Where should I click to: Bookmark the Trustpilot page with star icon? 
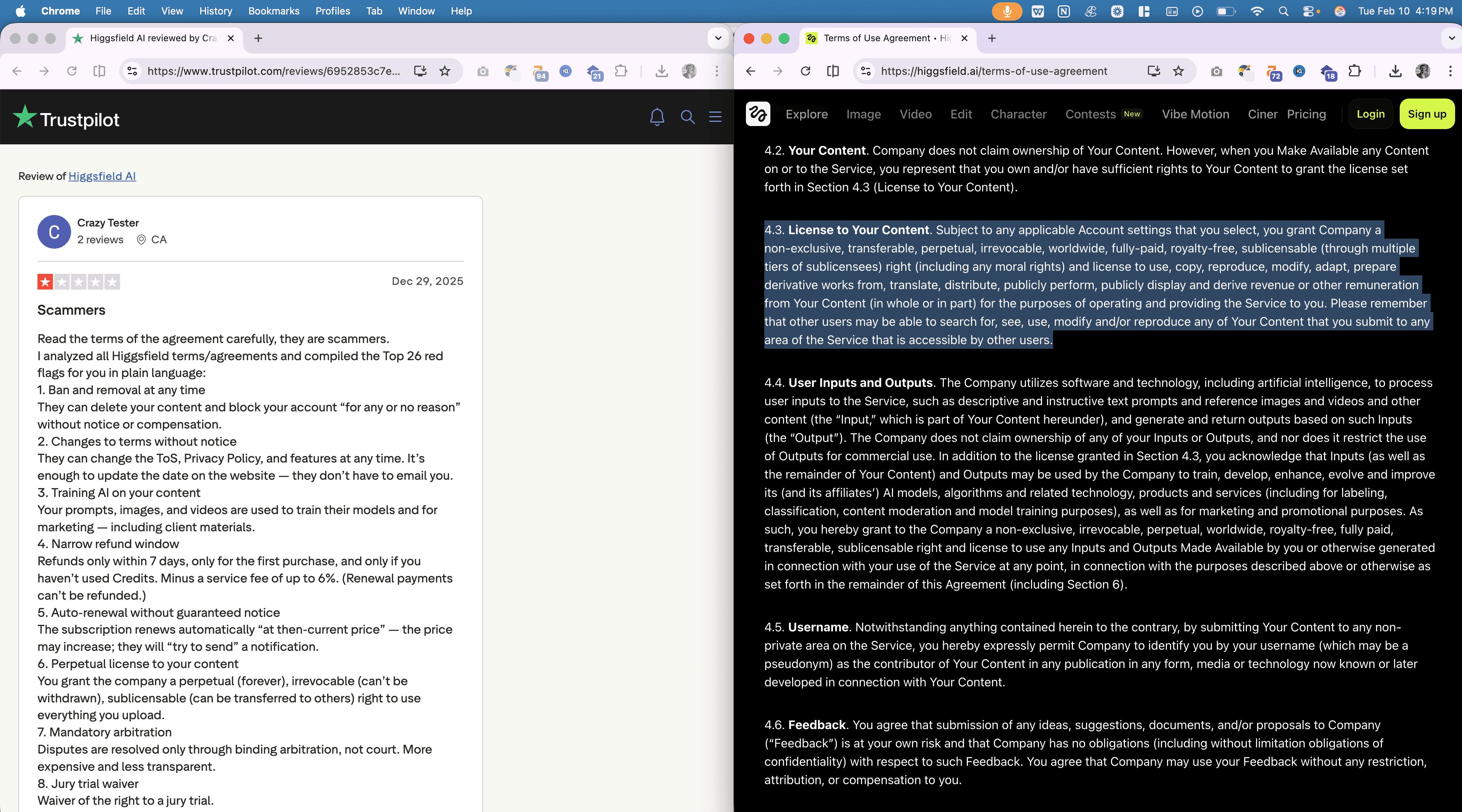point(445,71)
